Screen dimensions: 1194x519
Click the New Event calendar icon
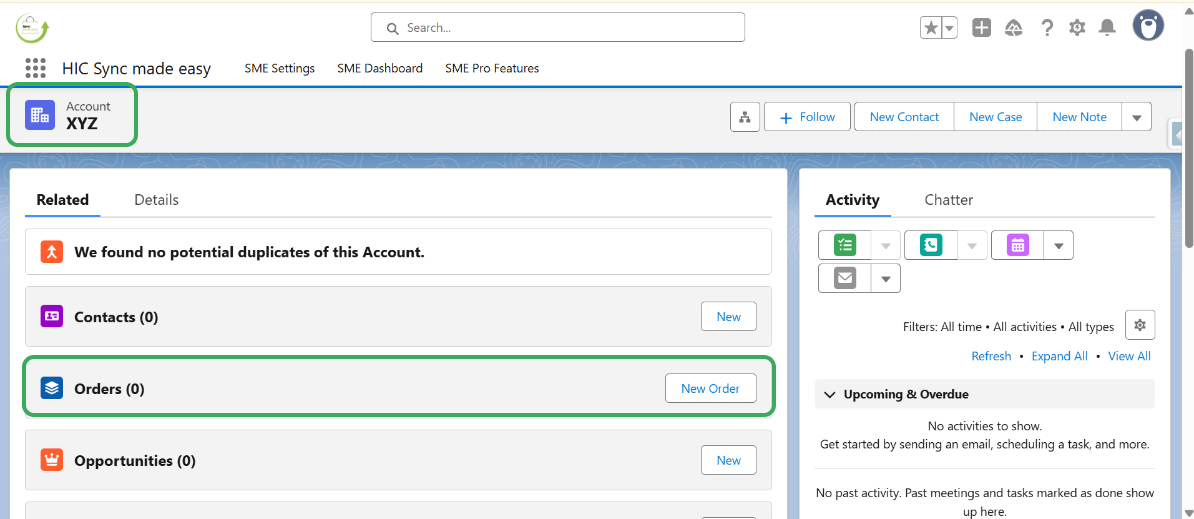coord(1017,245)
